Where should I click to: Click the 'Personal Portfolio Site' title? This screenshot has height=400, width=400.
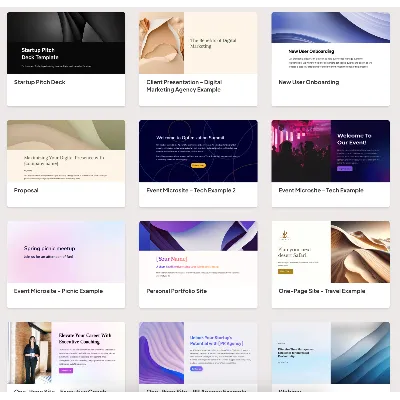pyautogui.click(x=177, y=291)
